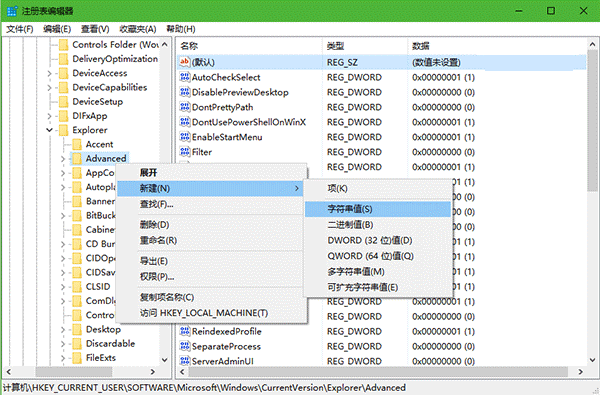Click the Advanced folder icon

coord(77,158)
